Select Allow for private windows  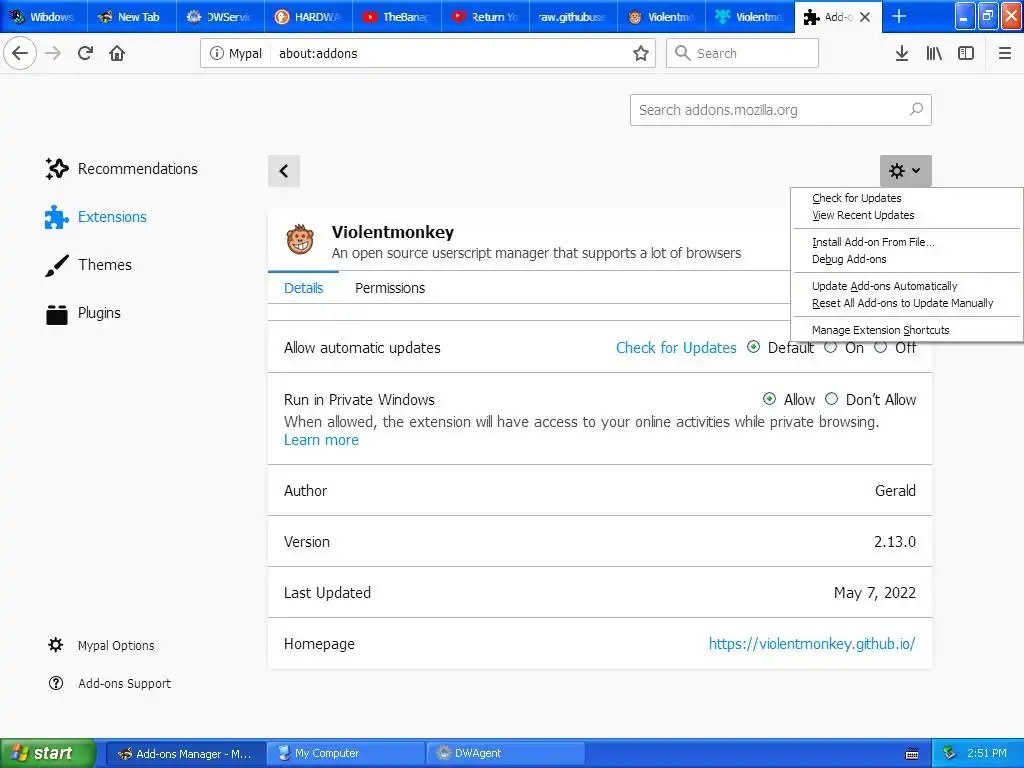click(770, 399)
